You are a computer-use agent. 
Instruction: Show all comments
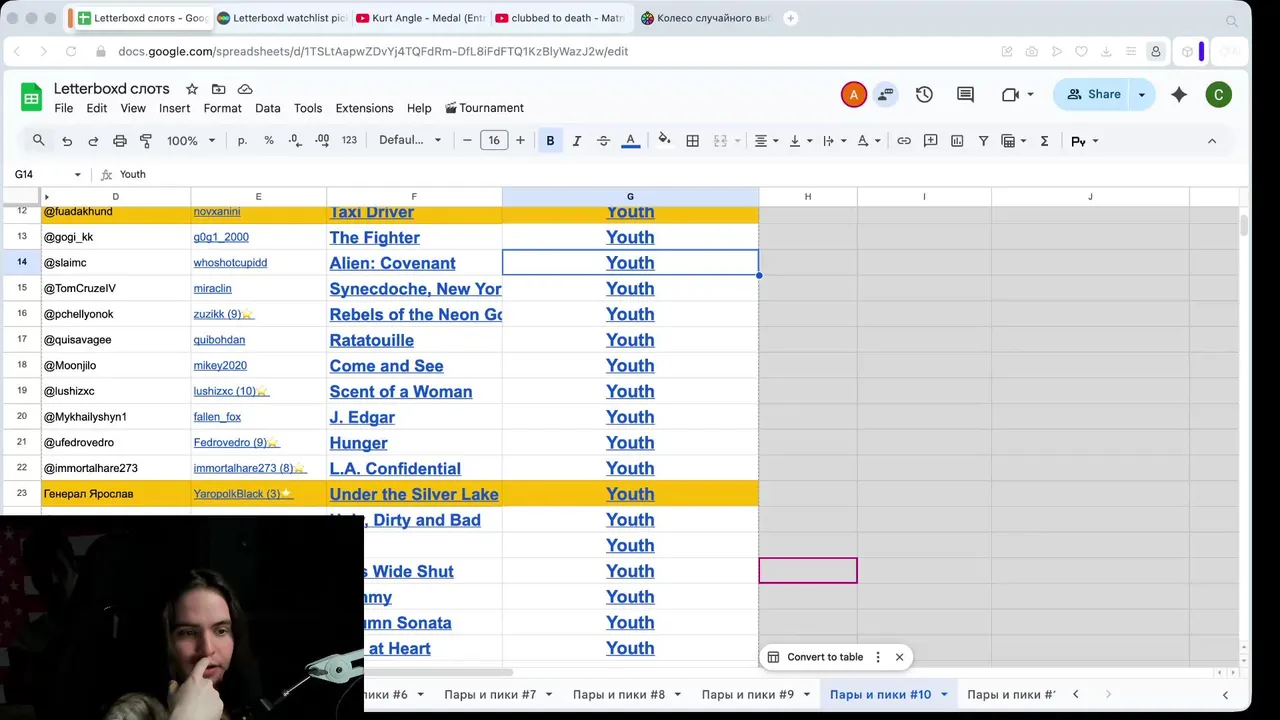pos(965,94)
